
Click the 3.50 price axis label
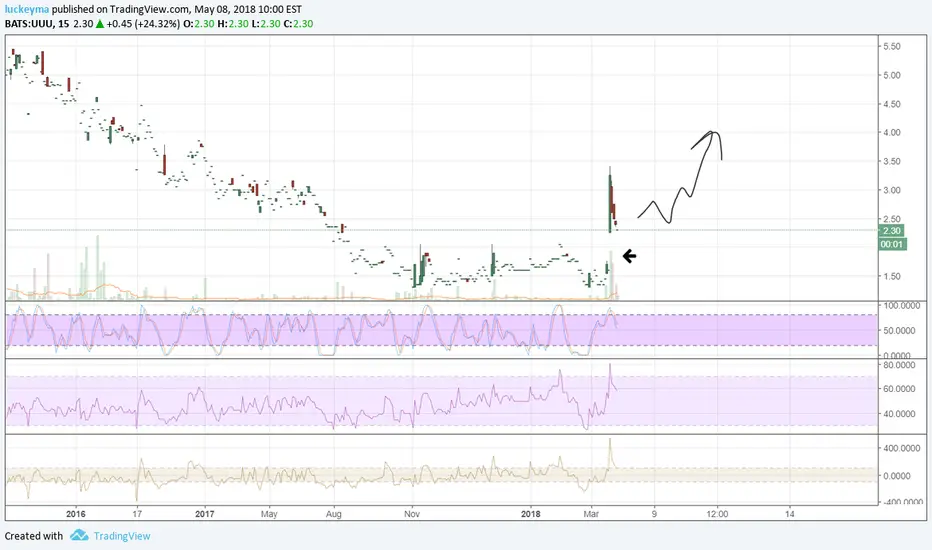[892, 161]
